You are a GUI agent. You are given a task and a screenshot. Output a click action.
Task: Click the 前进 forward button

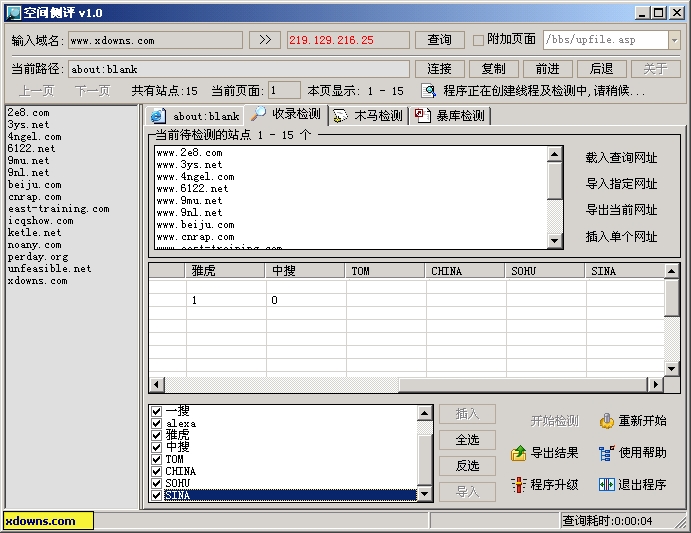[x=548, y=69]
